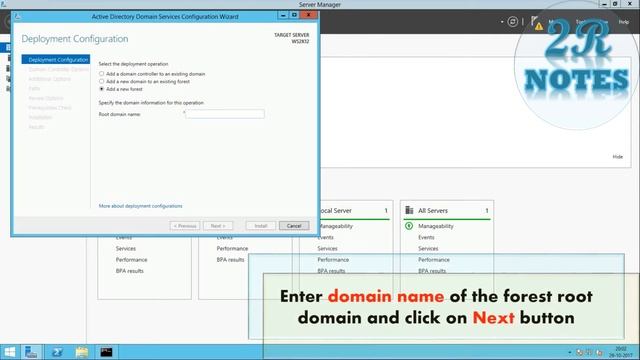This screenshot has width=640, height=360.
Task: Click the Root domain name text field
Action: 225,114
